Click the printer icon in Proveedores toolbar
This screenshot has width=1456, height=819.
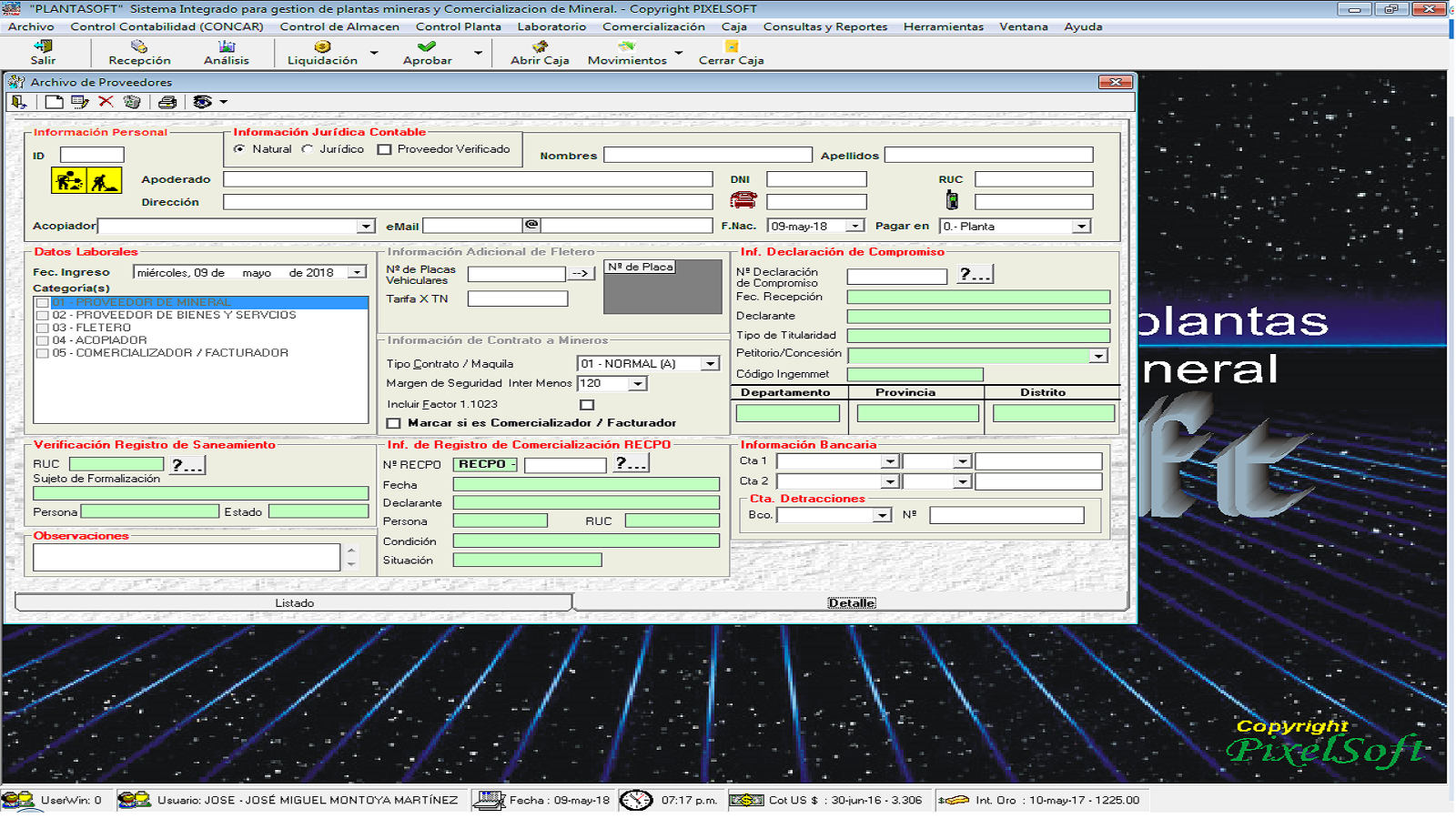167,102
